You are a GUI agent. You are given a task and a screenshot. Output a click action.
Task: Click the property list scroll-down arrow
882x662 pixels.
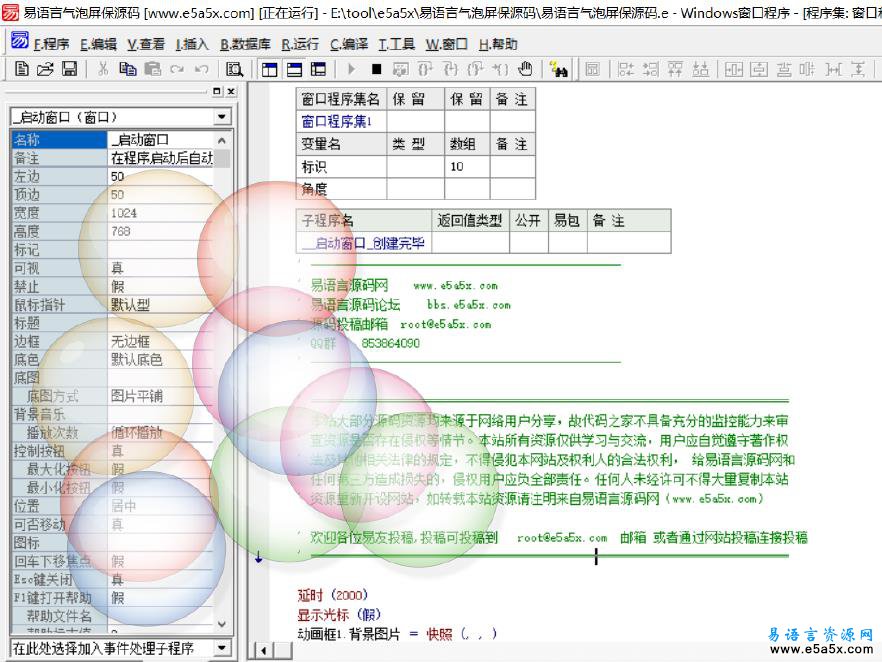[x=222, y=624]
